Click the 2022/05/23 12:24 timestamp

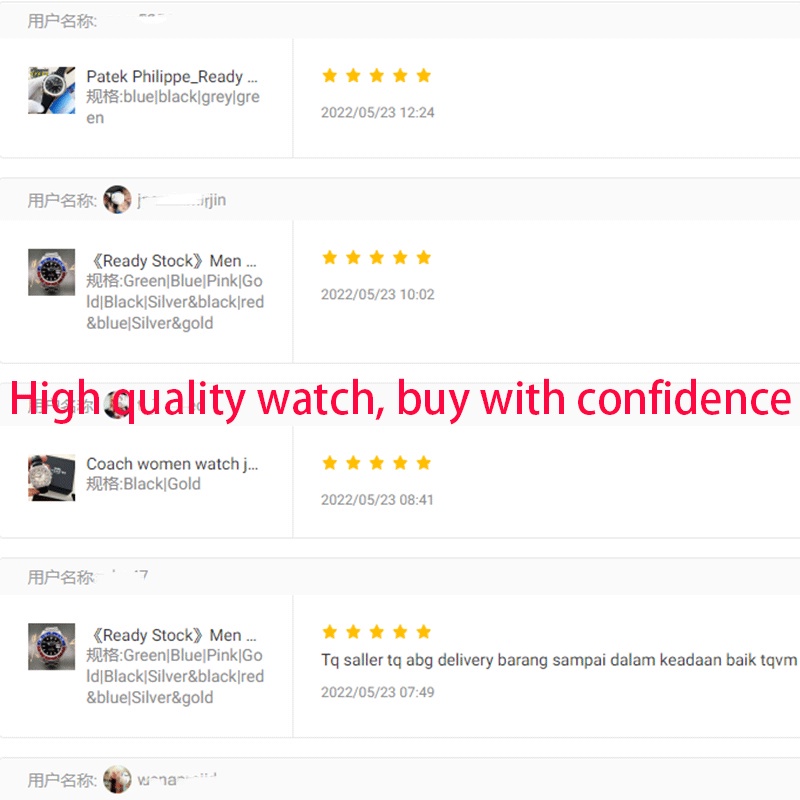pos(378,112)
